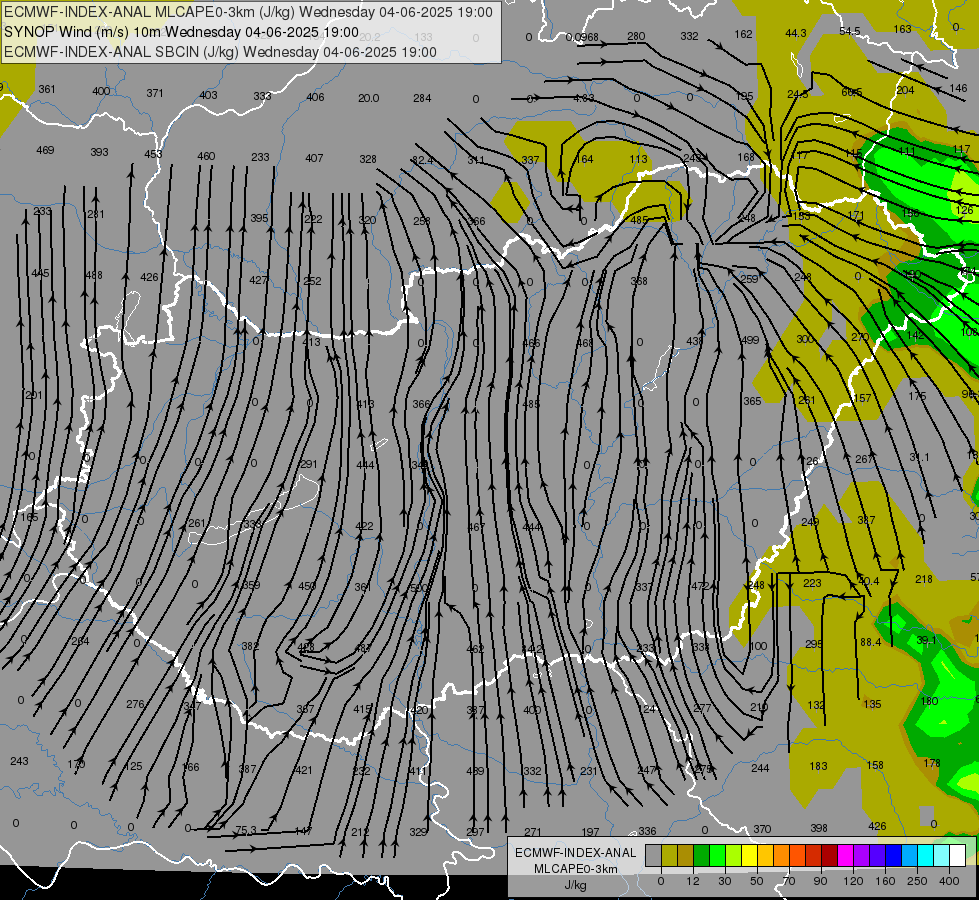Image resolution: width=979 pixels, height=900 pixels.
Task: Click the map value '488'
Action: pos(94,275)
